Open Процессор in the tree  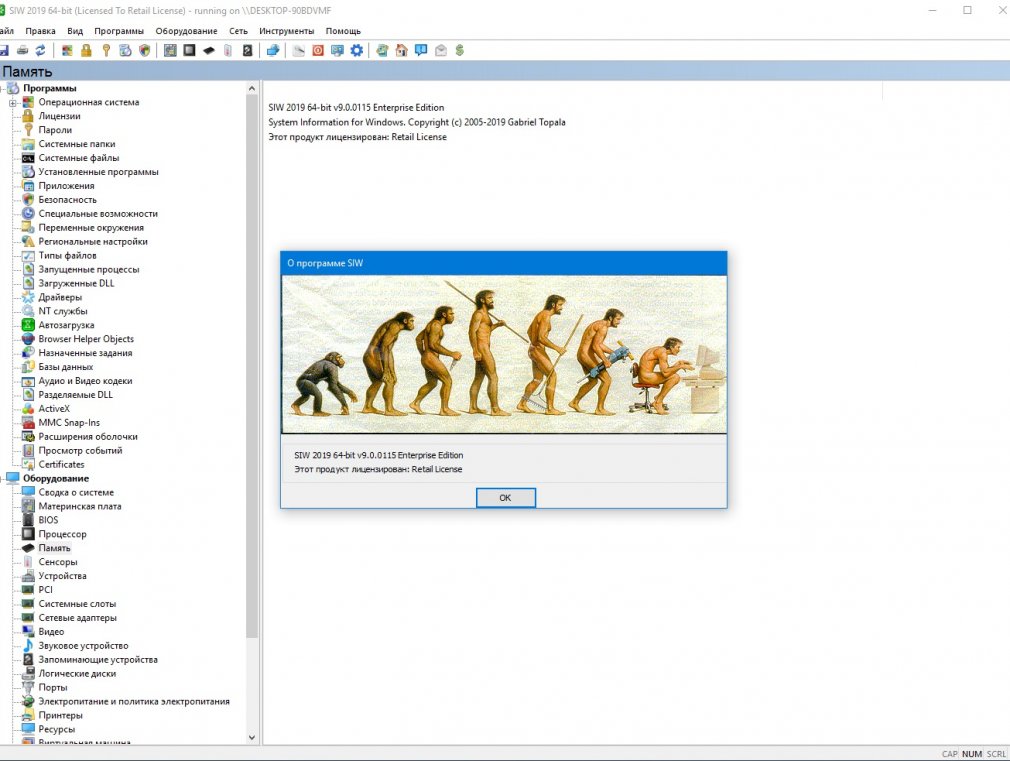point(62,534)
